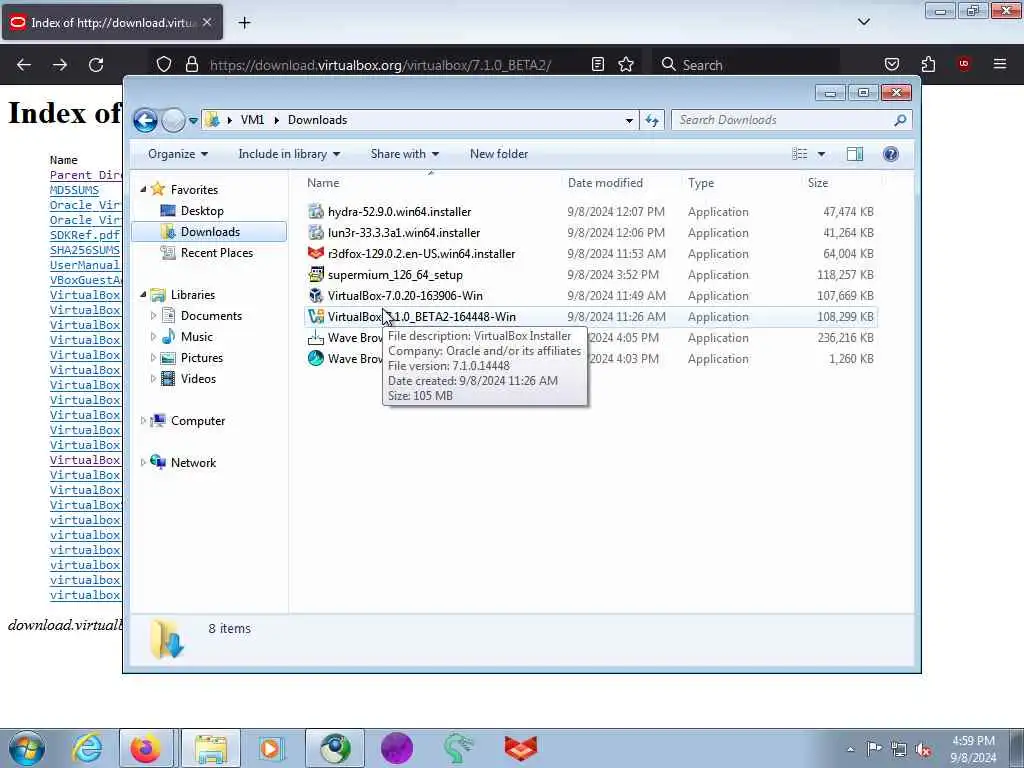1024x768 pixels.
Task: Open the address bar history dropdown arrow
Action: pyautogui.click(x=629, y=120)
